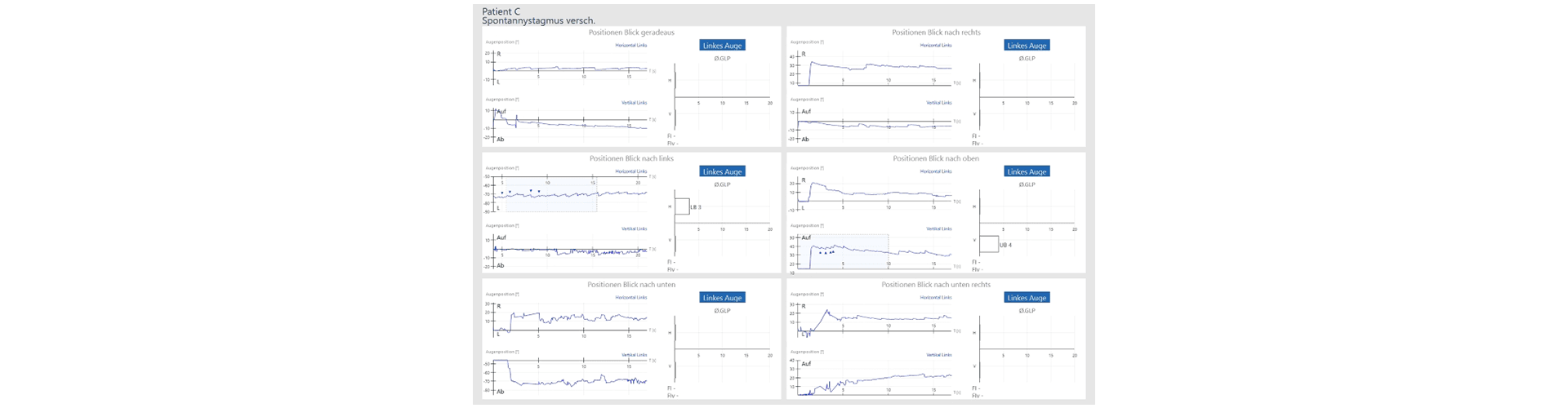1568x408 pixels.
Task: Click Horizontal Links label in Blick nach rechts
Action: 936,46
